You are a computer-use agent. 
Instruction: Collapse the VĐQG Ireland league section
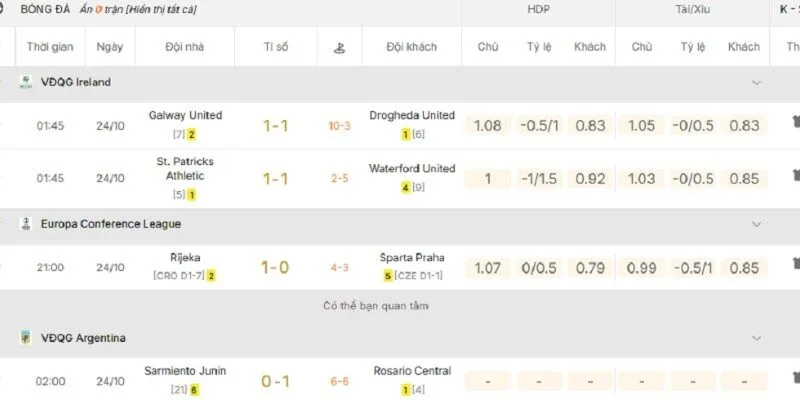click(x=756, y=82)
